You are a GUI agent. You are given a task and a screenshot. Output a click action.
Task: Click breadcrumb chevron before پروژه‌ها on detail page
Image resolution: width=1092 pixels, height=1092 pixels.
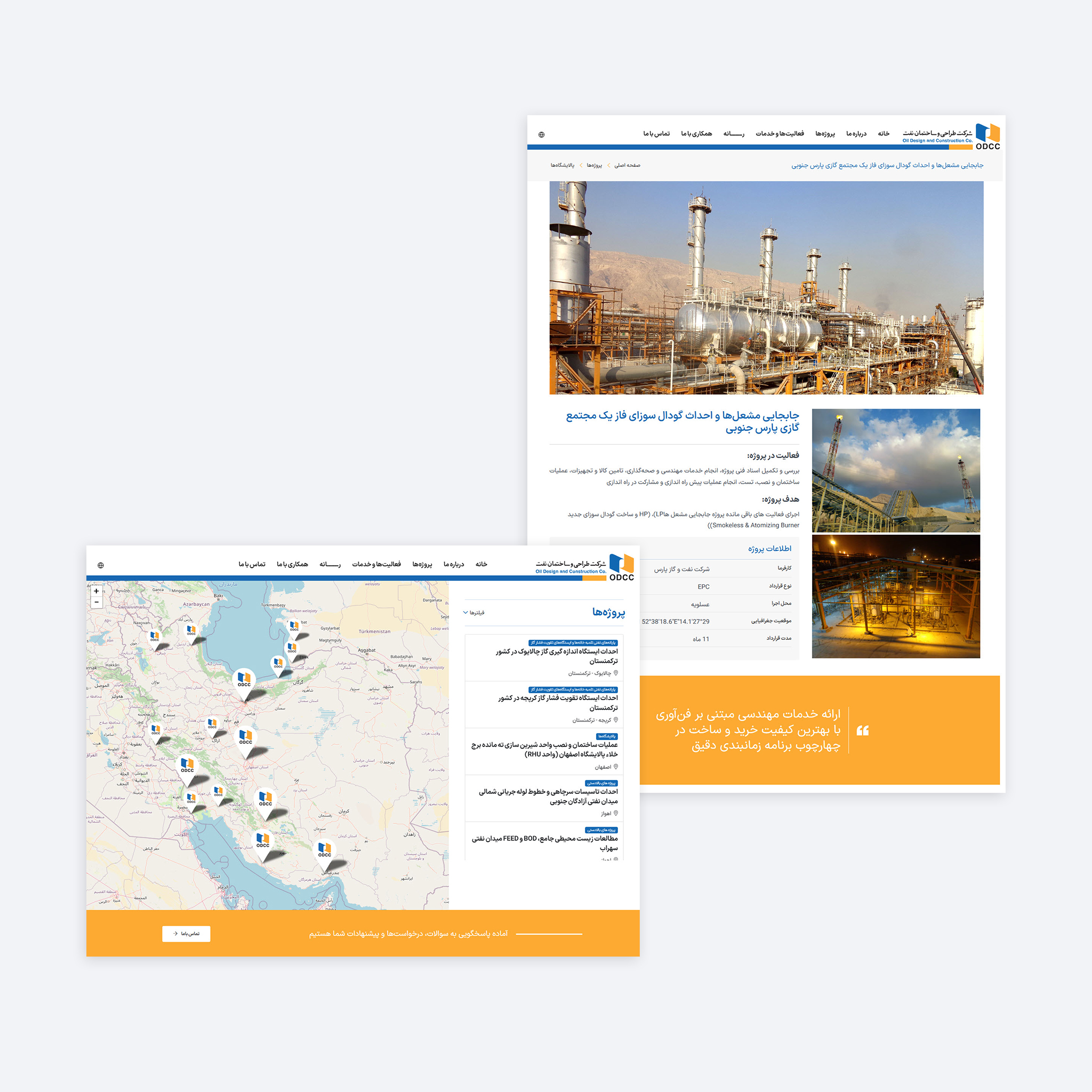coord(609,166)
